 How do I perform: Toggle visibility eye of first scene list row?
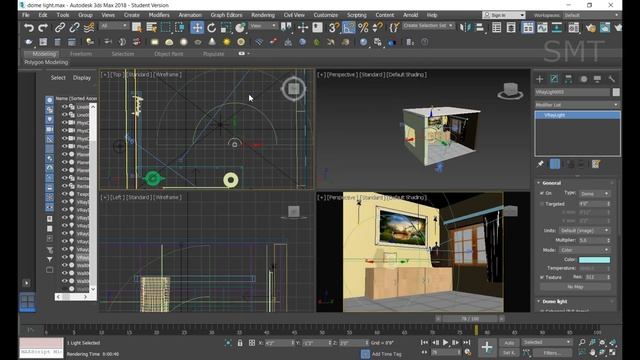coord(64,107)
